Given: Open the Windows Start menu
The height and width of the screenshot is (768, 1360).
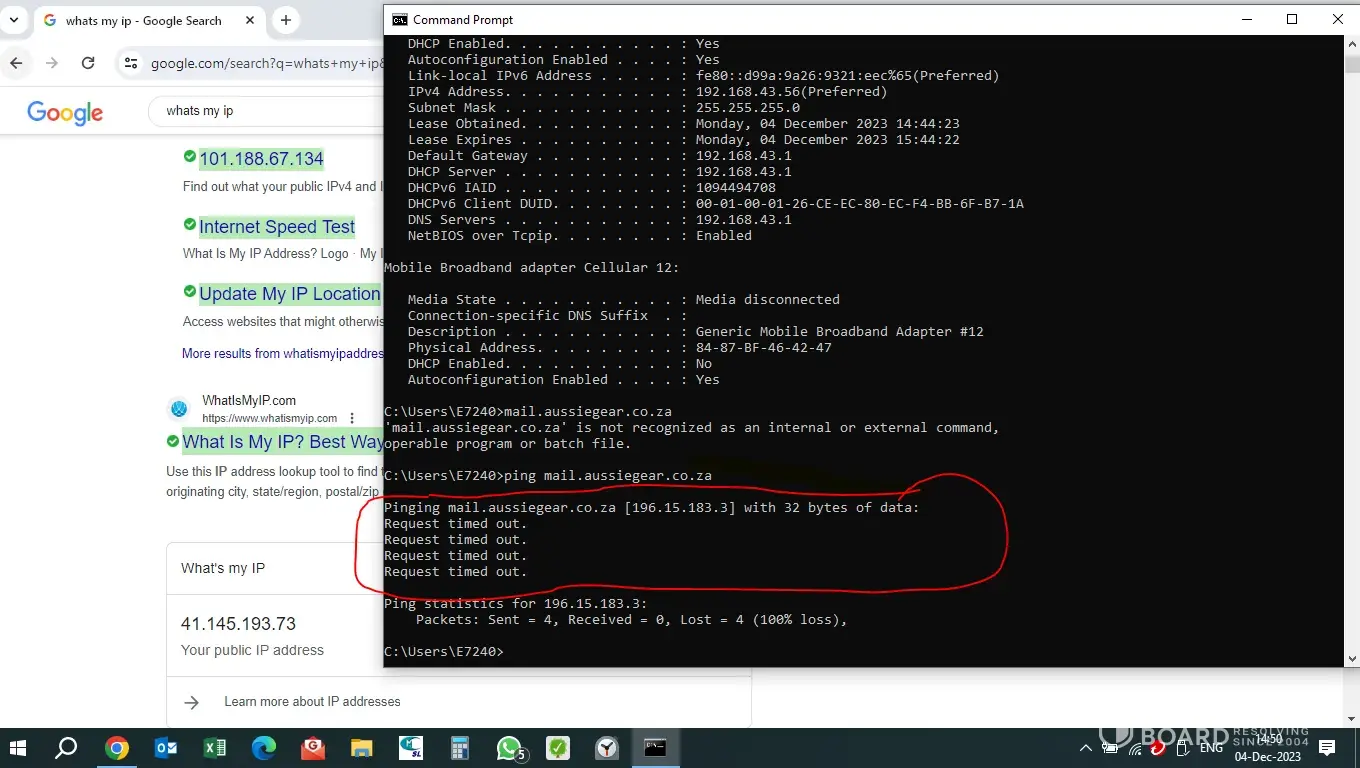Looking at the screenshot, I should click(x=17, y=747).
